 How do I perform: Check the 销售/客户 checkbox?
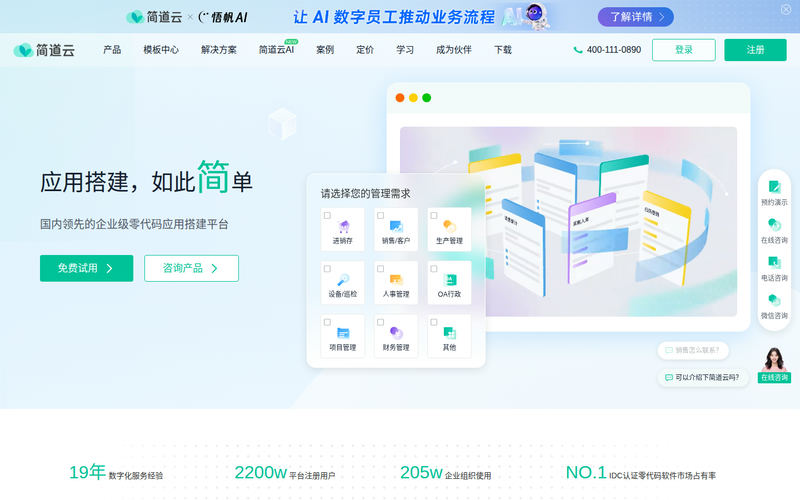380,215
